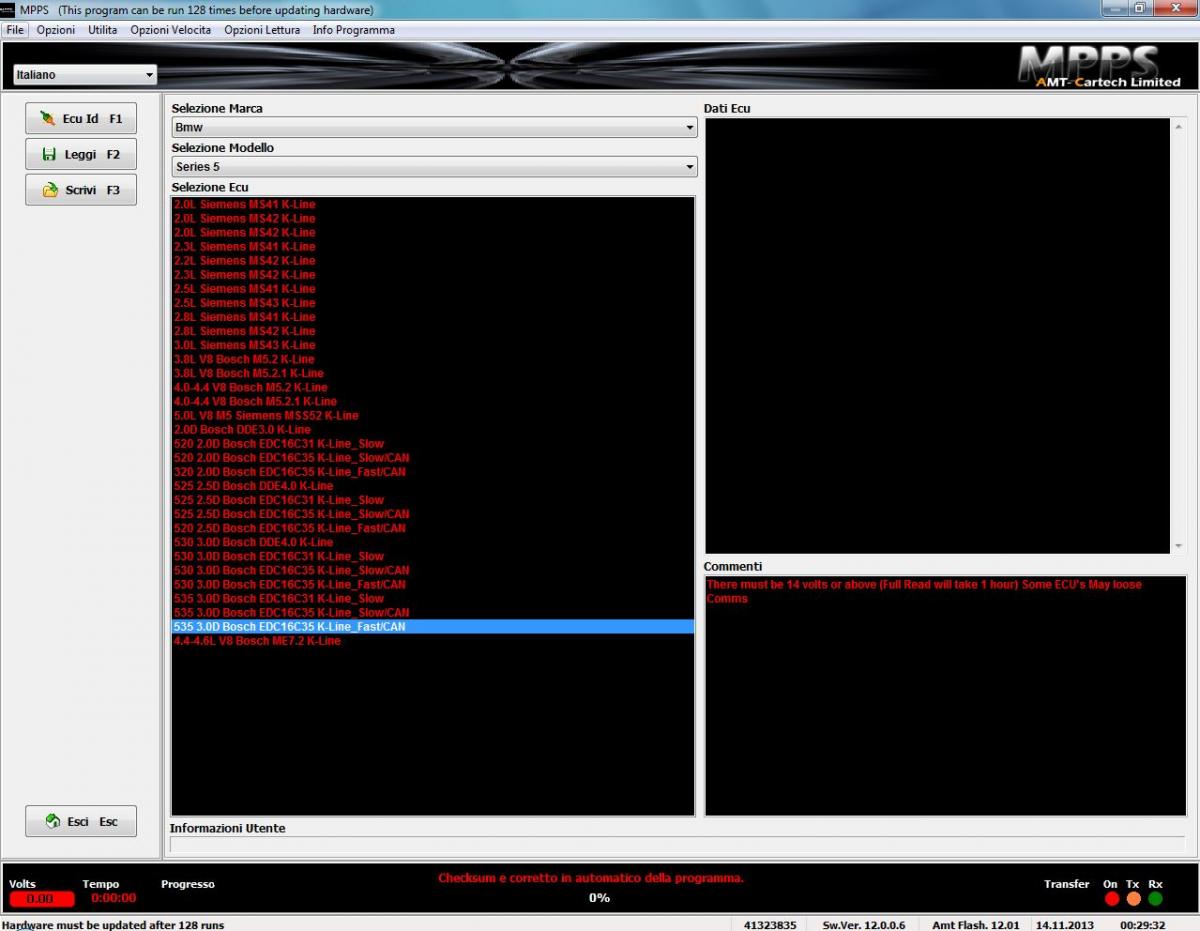Click Amt Flash. 12.01 in status bar

tap(976, 925)
